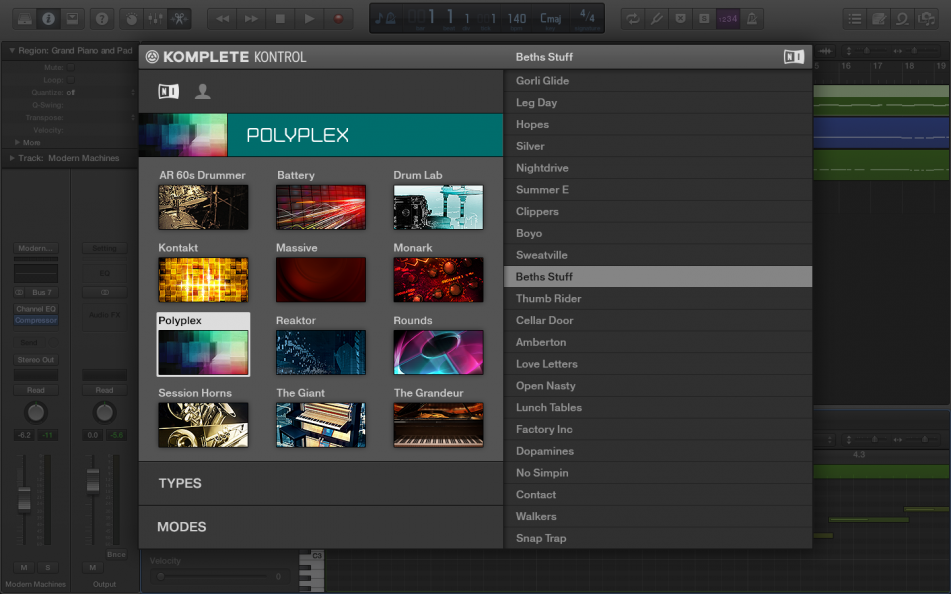Select the Monark instrument thumbnail
The height and width of the screenshot is (594, 951).
click(437, 279)
